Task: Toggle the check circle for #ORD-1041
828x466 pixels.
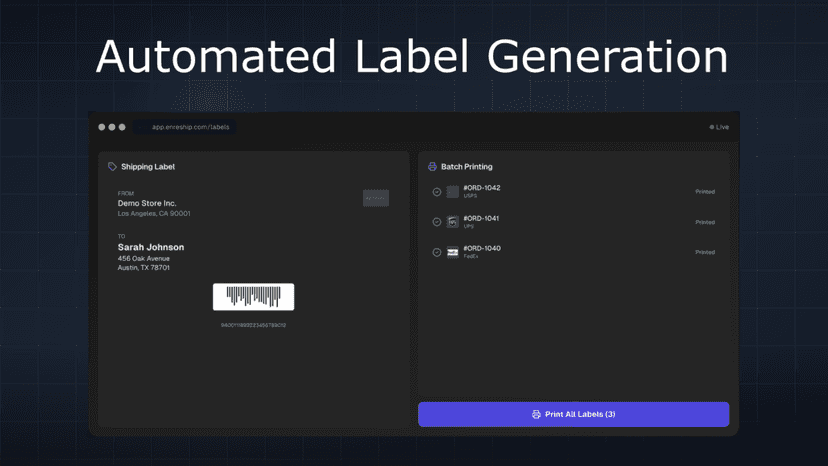Action: 437,222
